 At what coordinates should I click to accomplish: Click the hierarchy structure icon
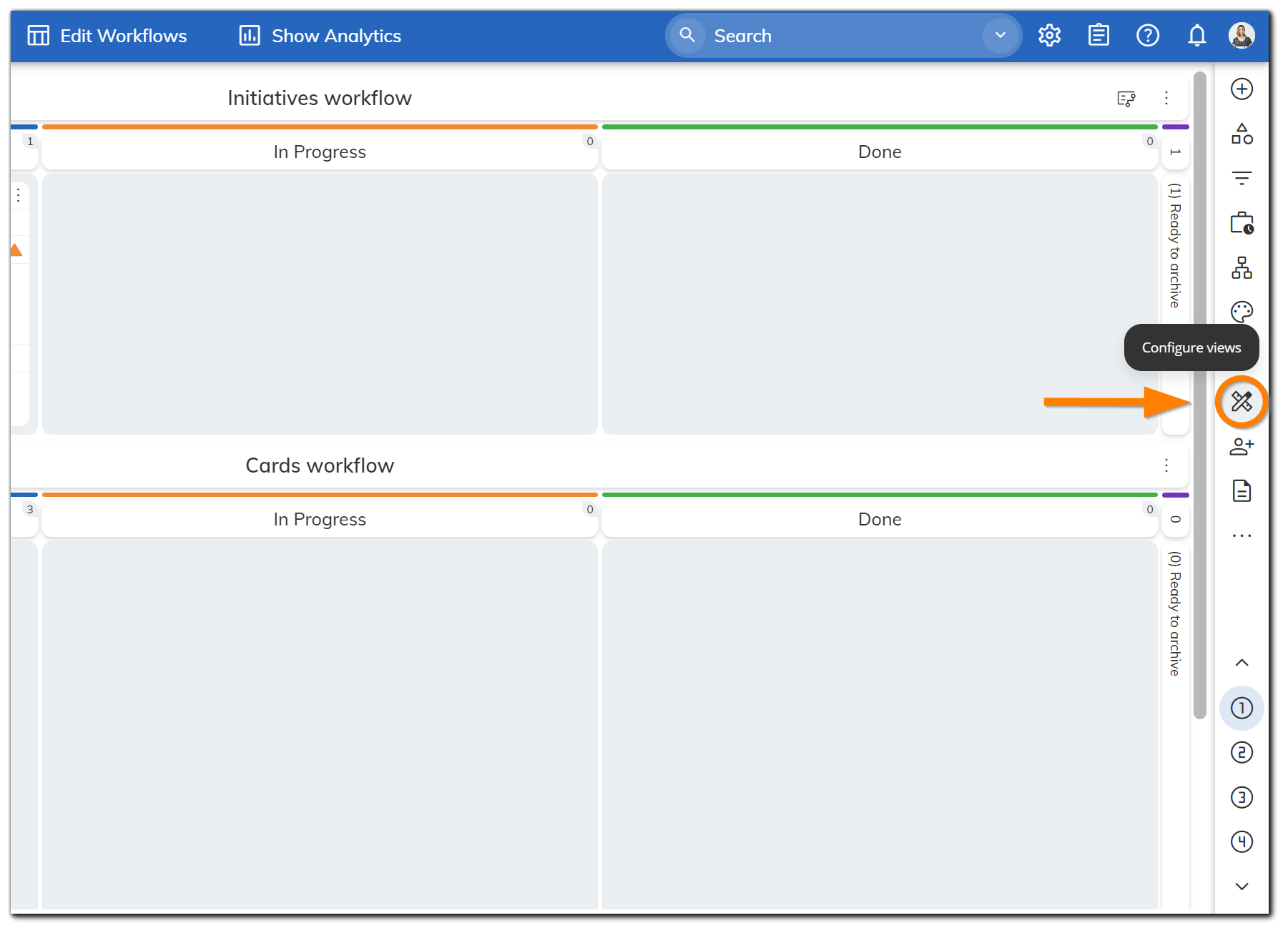[x=1242, y=268]
